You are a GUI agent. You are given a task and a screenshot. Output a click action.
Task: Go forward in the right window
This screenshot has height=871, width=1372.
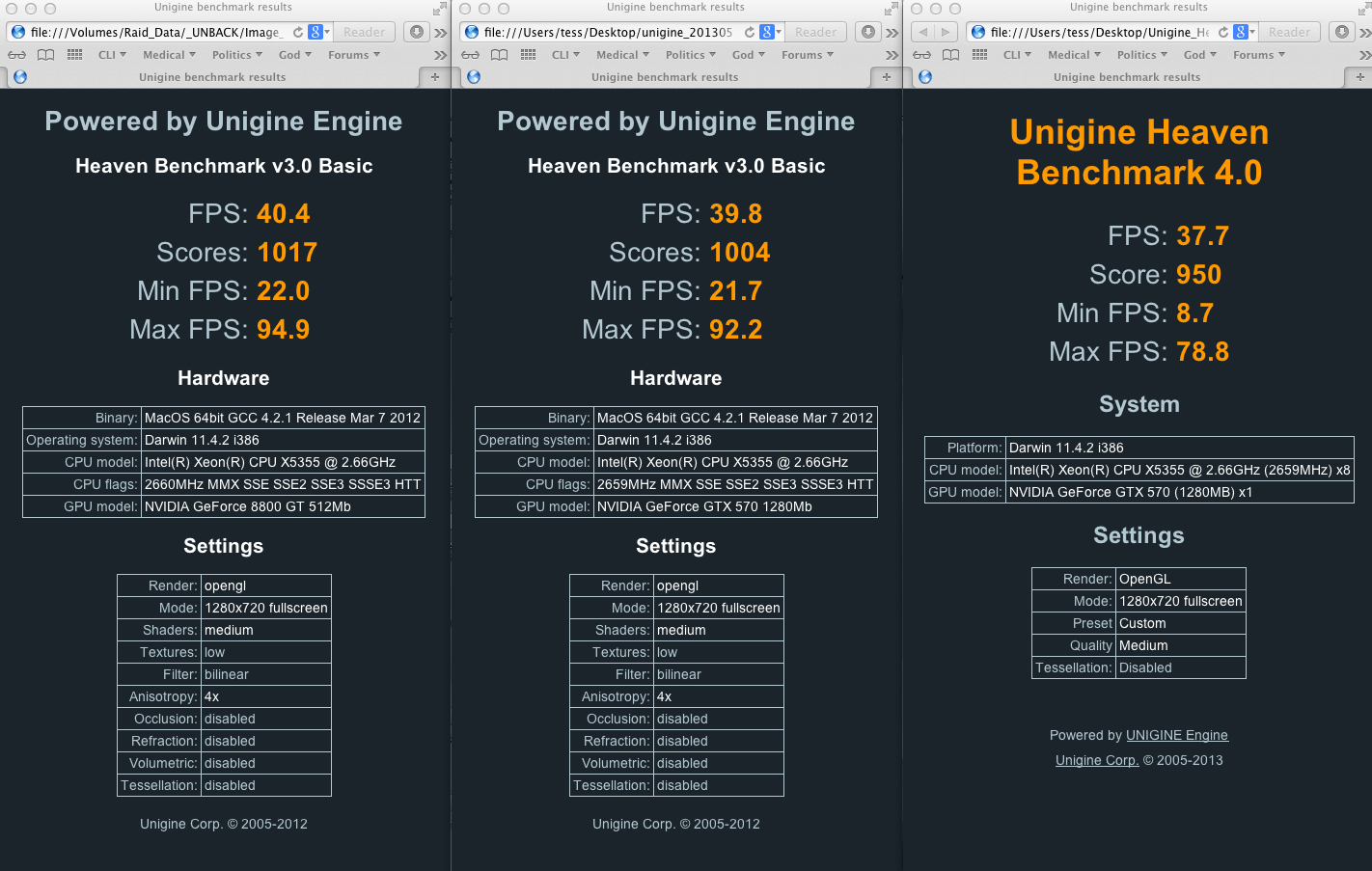[947, 32]
